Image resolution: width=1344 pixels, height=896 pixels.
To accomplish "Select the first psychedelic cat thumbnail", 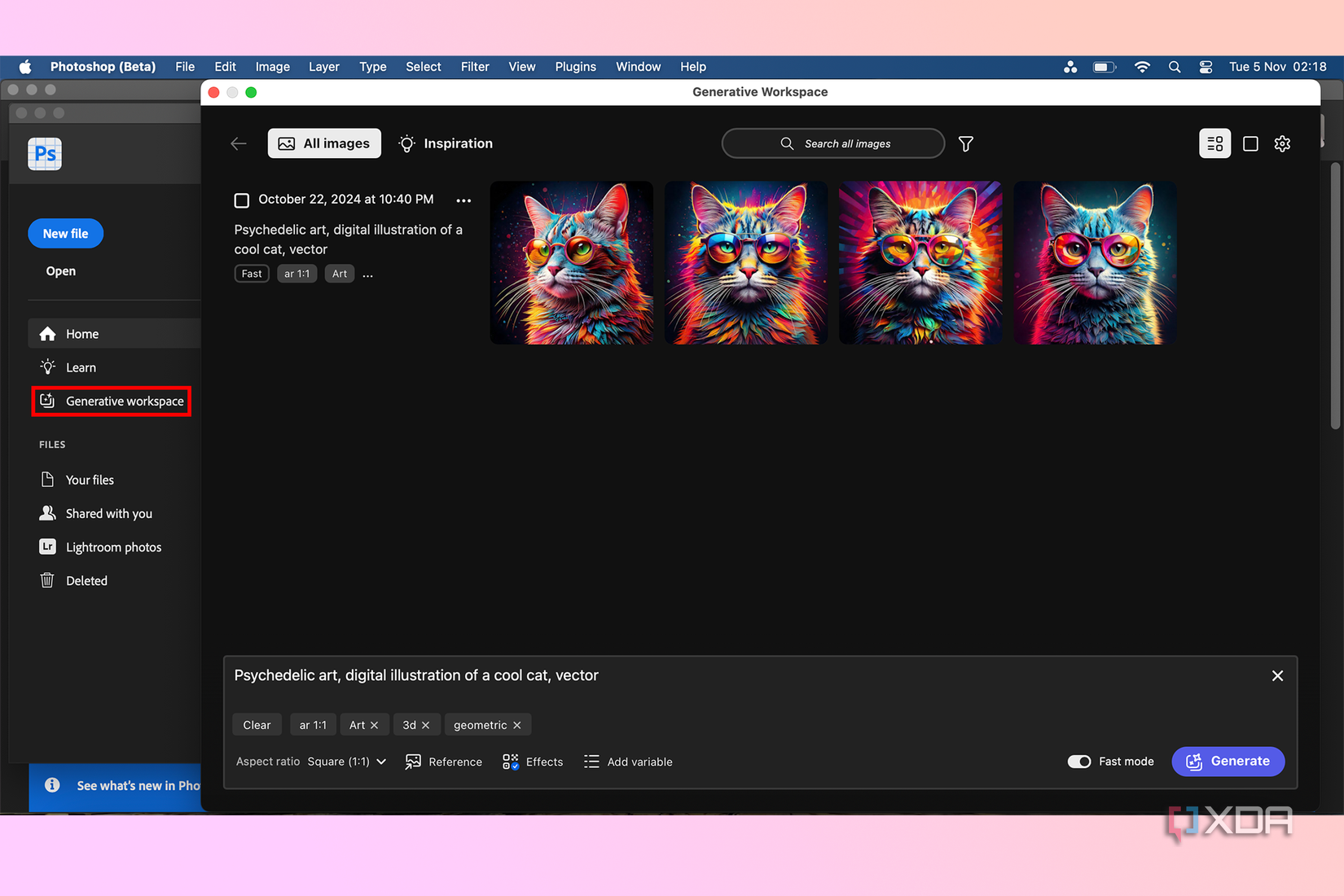I will point(571,262).
